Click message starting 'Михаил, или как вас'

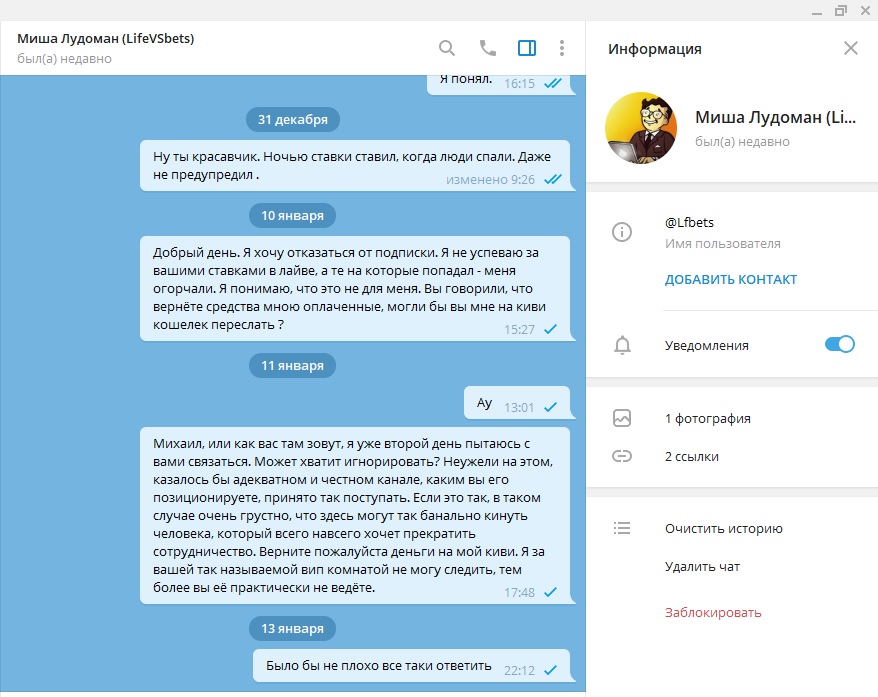click(x=355, y=516)
